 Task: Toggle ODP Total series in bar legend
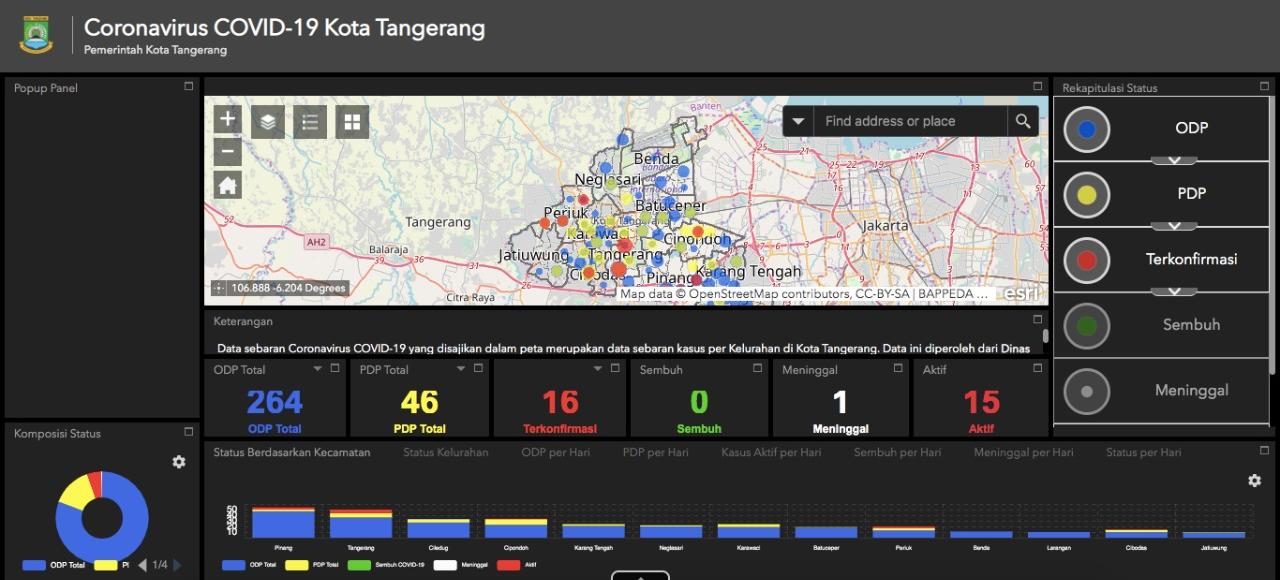click(x=250, y=565)
